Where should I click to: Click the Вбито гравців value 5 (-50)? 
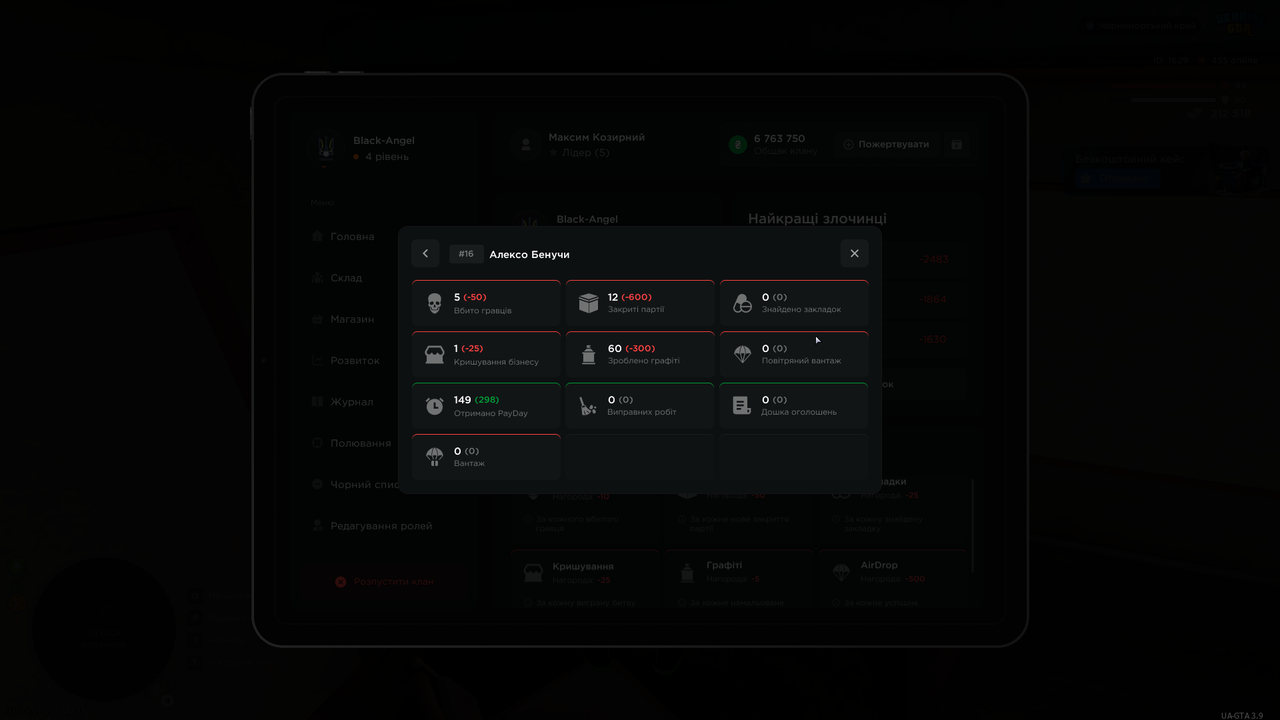point(470,297)
